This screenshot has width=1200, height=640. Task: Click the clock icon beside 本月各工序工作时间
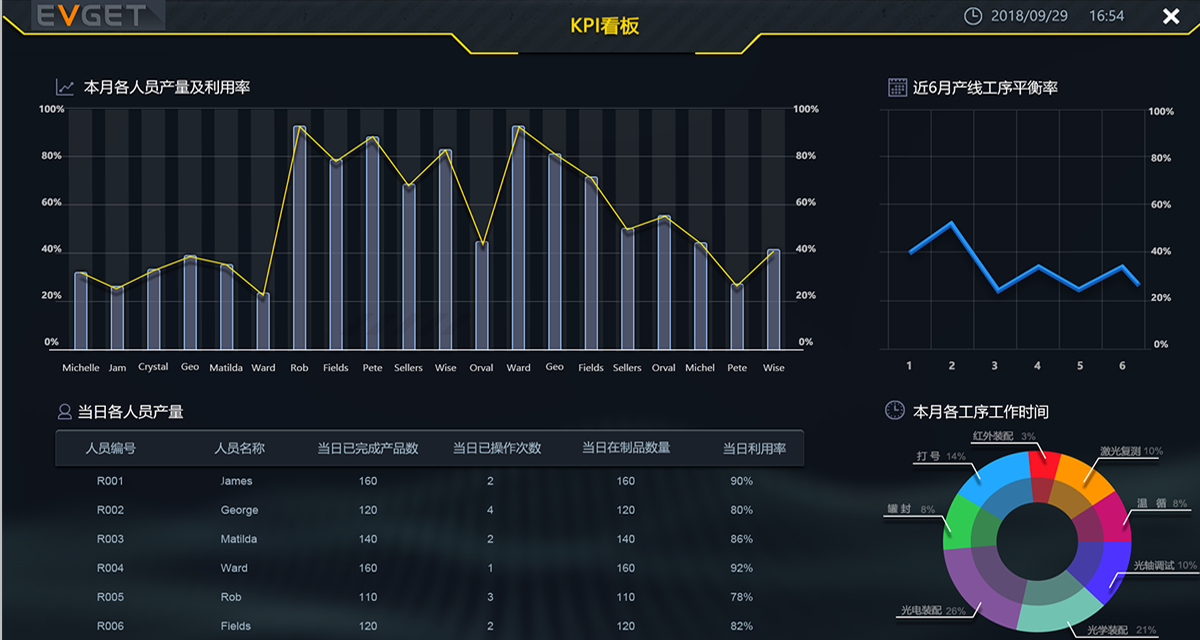pos(895,410)
